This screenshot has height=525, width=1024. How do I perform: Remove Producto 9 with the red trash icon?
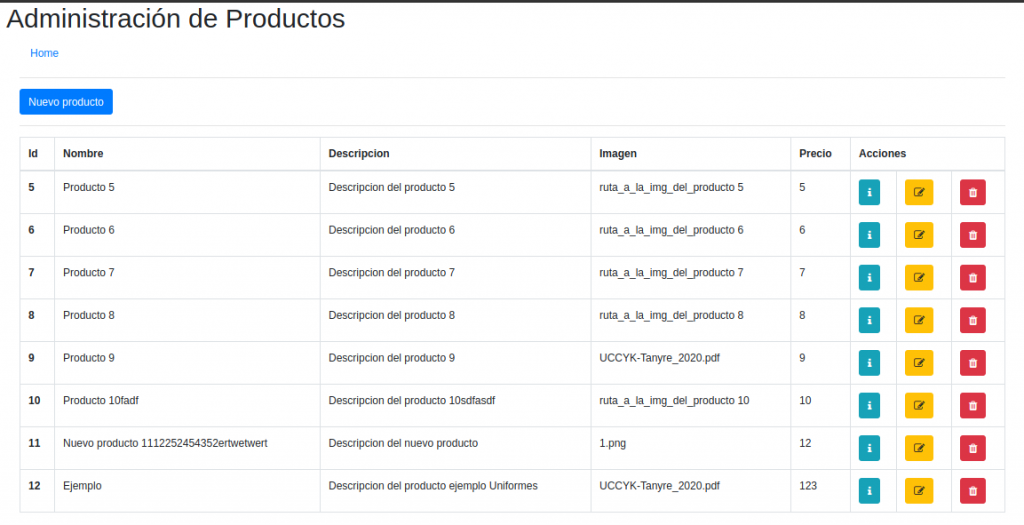972,363
